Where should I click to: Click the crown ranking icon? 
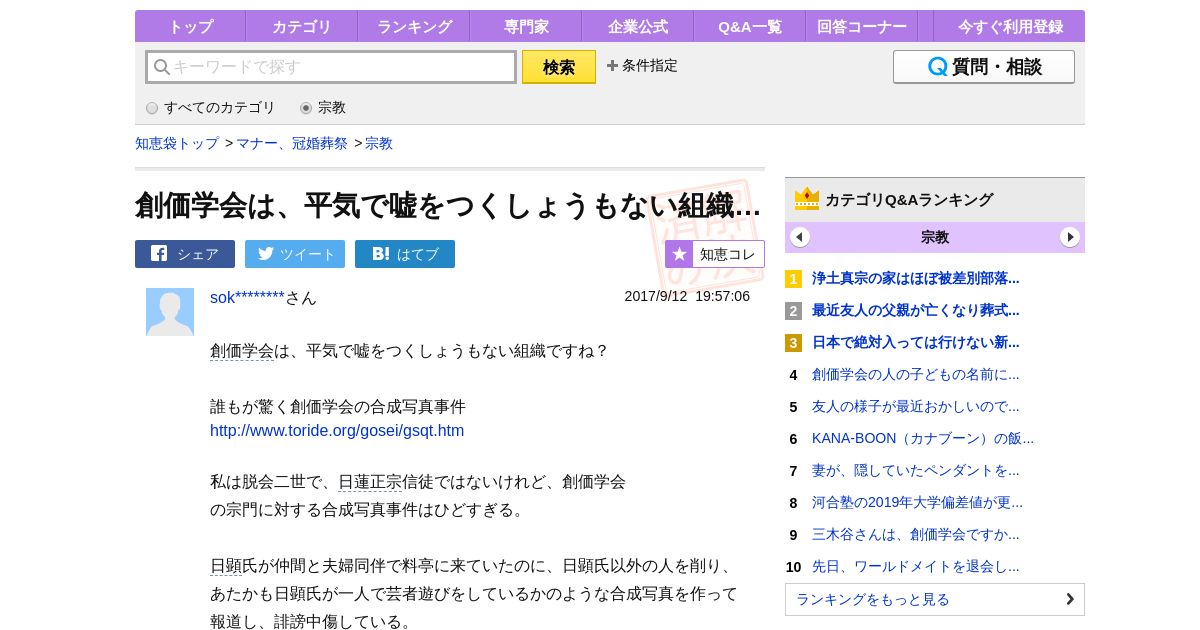click(807, 199)
